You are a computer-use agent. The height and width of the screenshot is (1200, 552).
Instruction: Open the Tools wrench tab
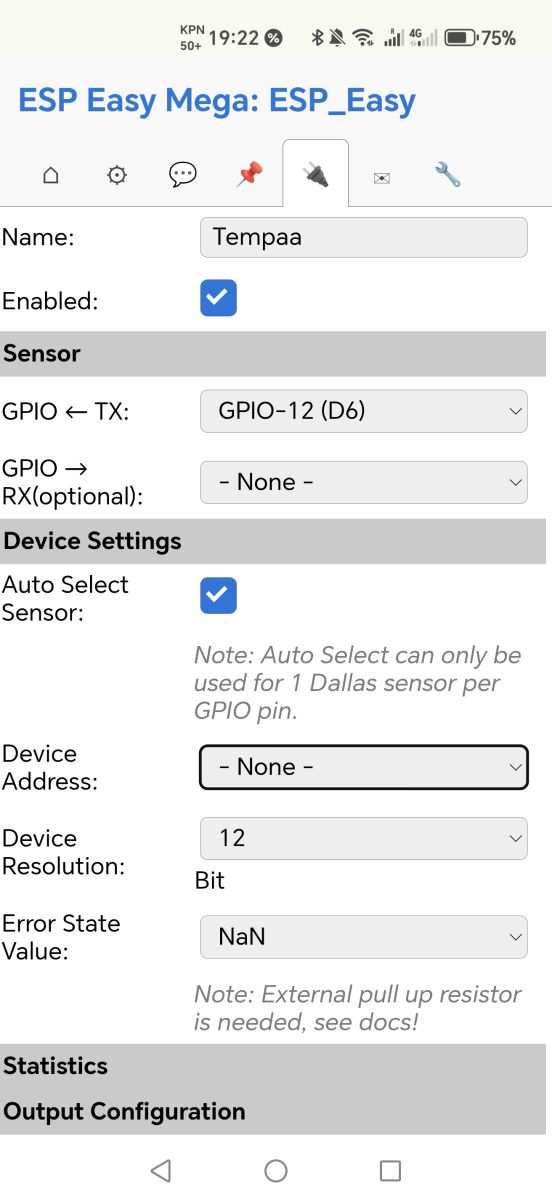pos(447,176)
